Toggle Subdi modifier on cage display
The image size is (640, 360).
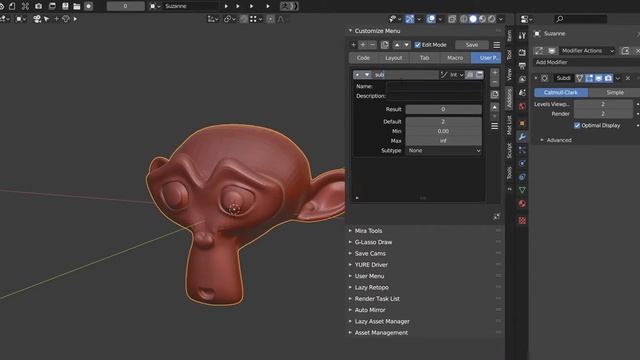580,78
